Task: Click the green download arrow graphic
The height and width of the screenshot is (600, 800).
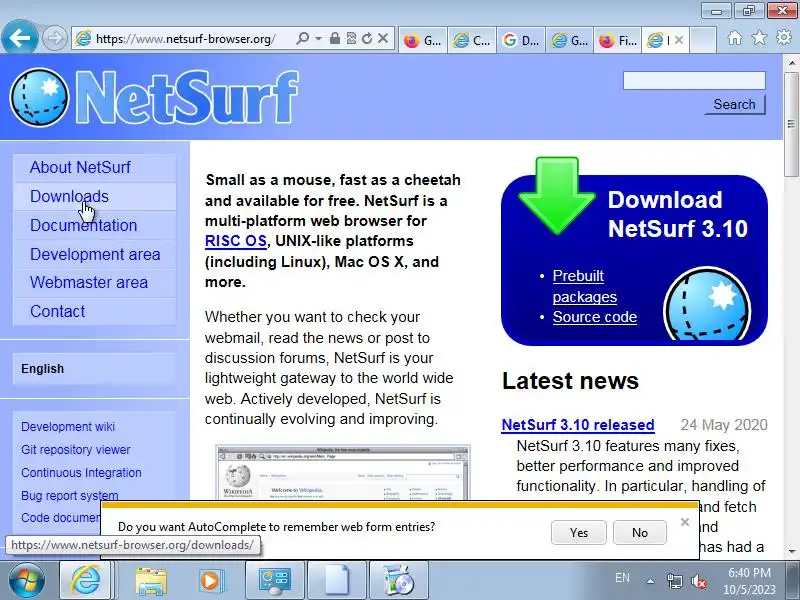Action: (x=556, y=196)
